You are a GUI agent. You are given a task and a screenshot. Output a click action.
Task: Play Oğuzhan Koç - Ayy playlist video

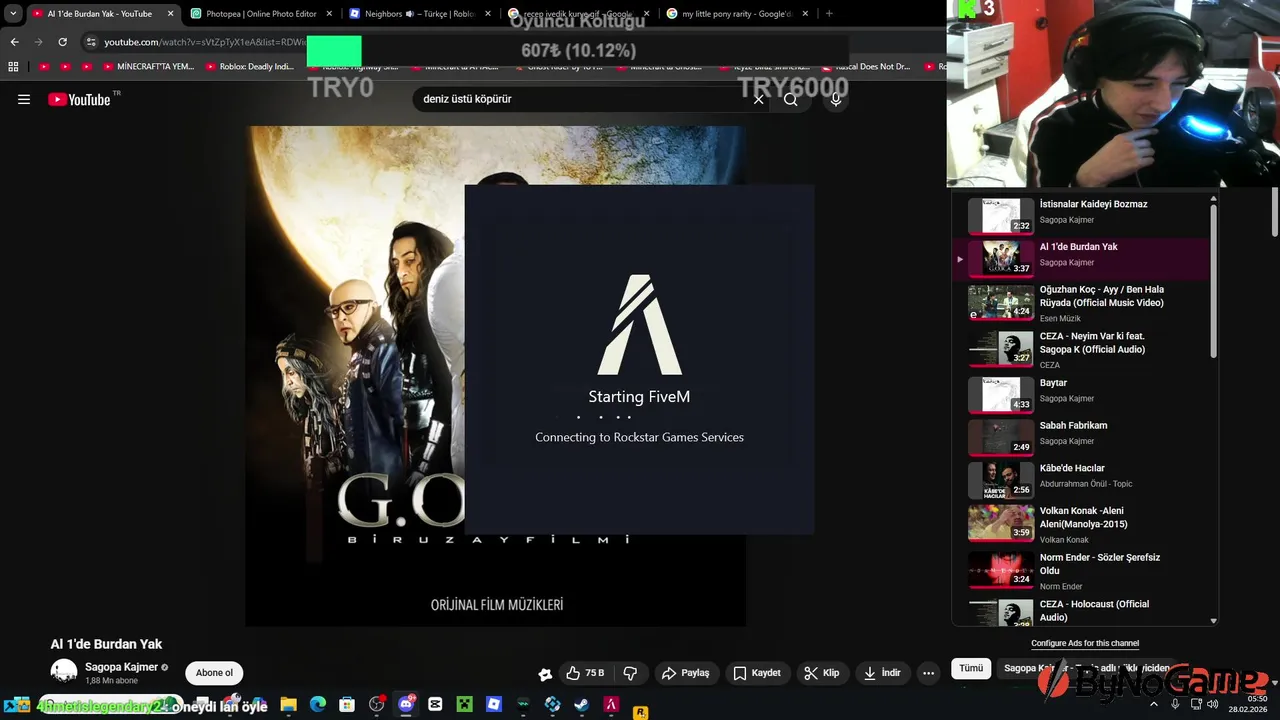1084,302
